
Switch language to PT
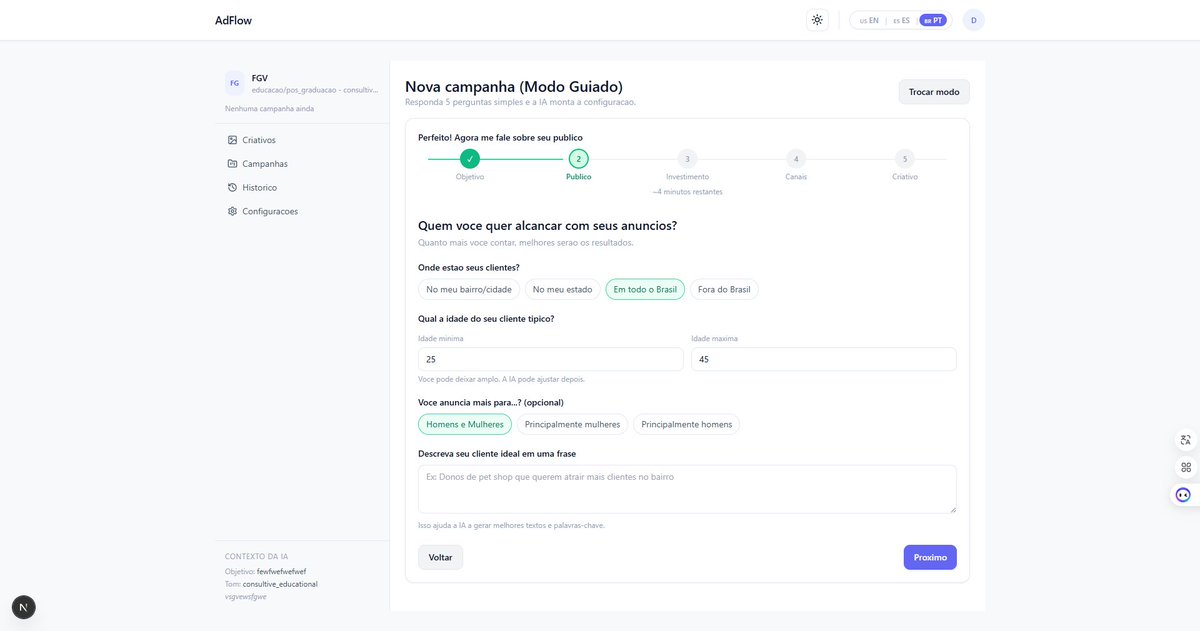(933, 20)
